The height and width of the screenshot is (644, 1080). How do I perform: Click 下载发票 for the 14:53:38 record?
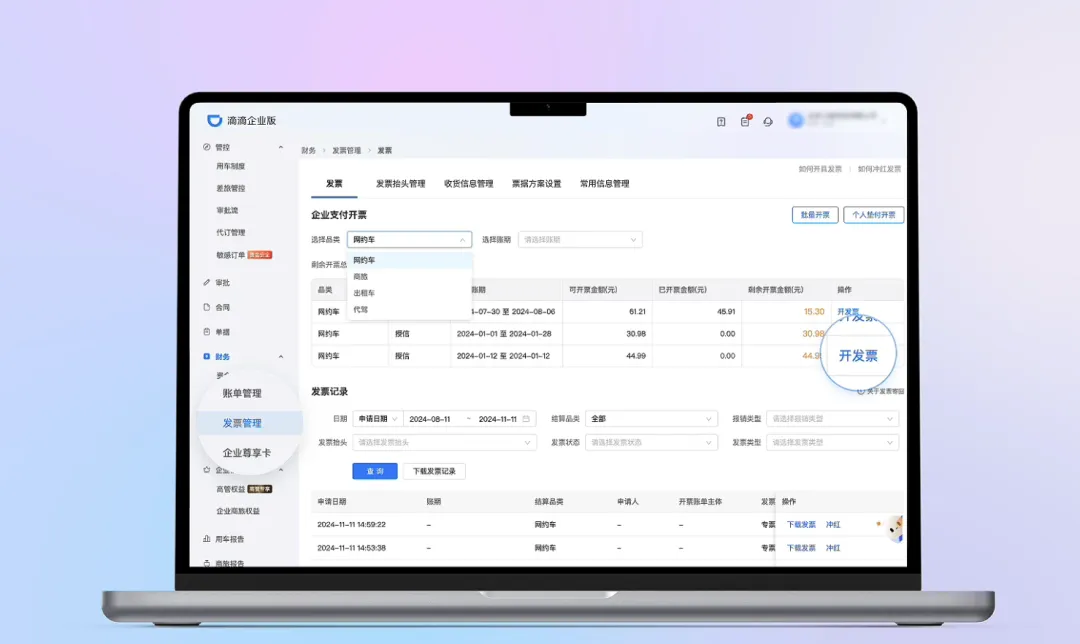click(801, 548)
